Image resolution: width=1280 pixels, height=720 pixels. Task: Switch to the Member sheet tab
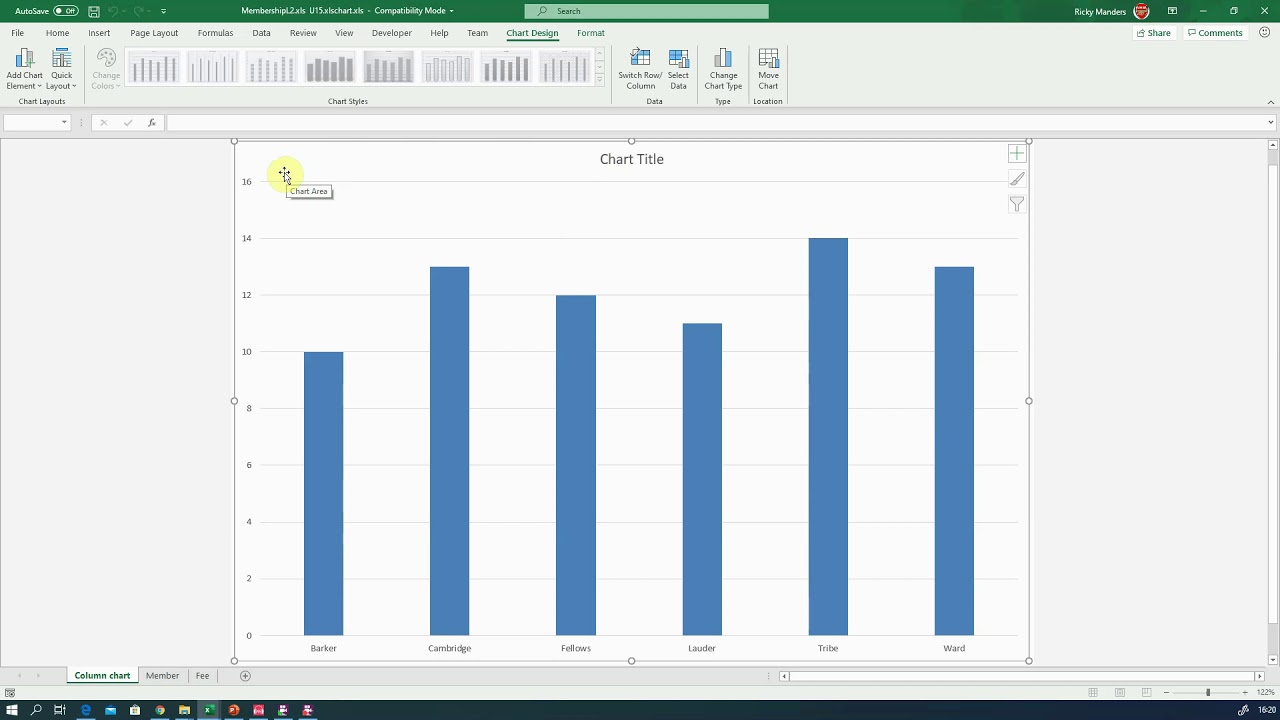coord(162,676)
